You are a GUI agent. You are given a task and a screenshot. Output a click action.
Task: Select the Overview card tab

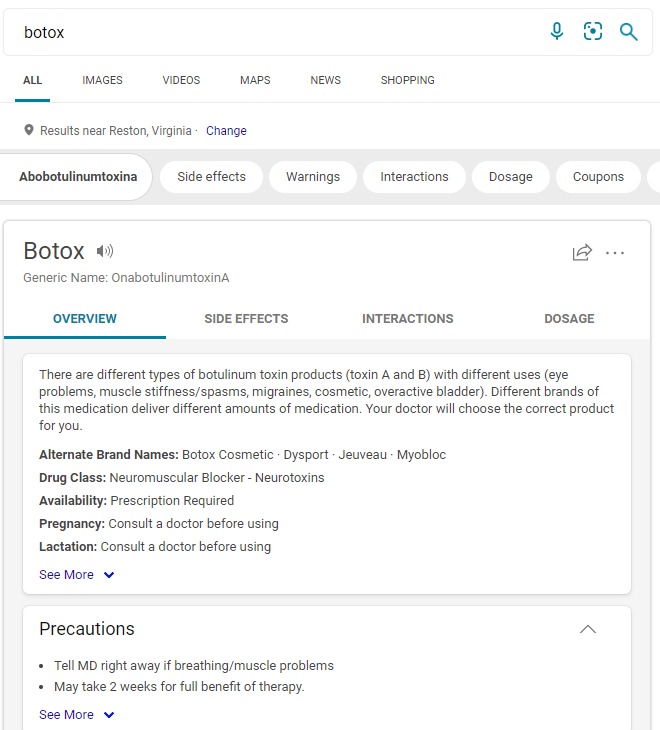tap(85, 319)
